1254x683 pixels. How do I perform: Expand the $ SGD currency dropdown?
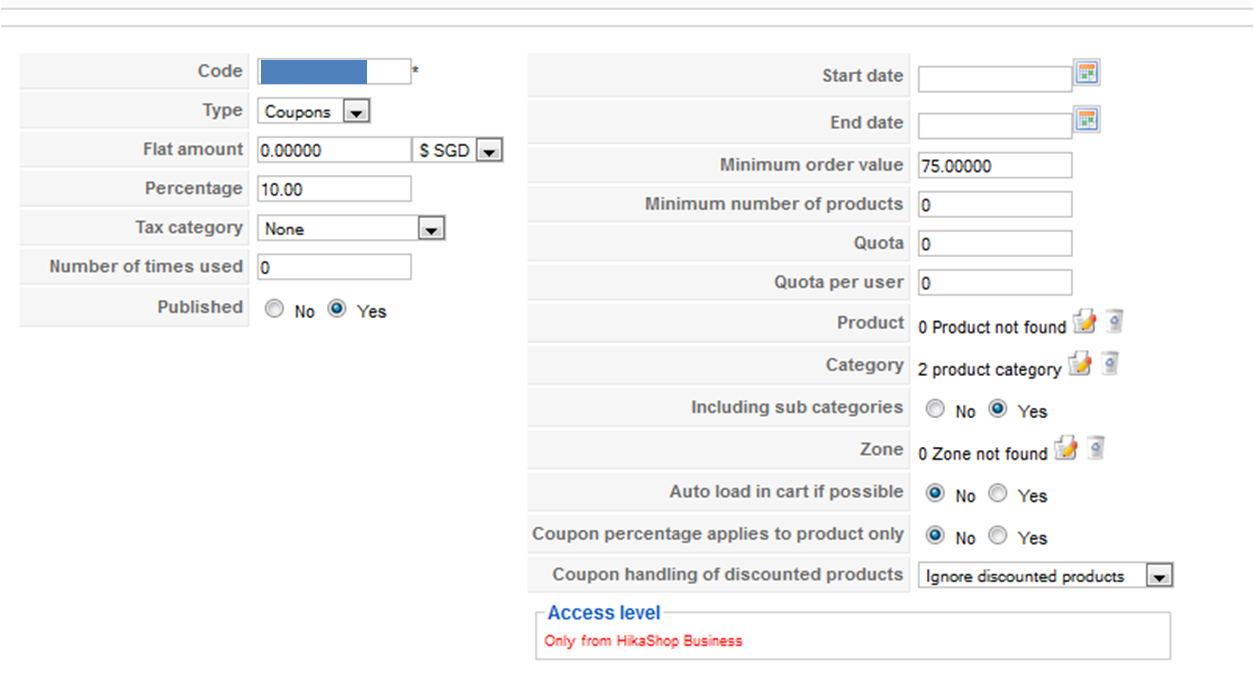458,150
